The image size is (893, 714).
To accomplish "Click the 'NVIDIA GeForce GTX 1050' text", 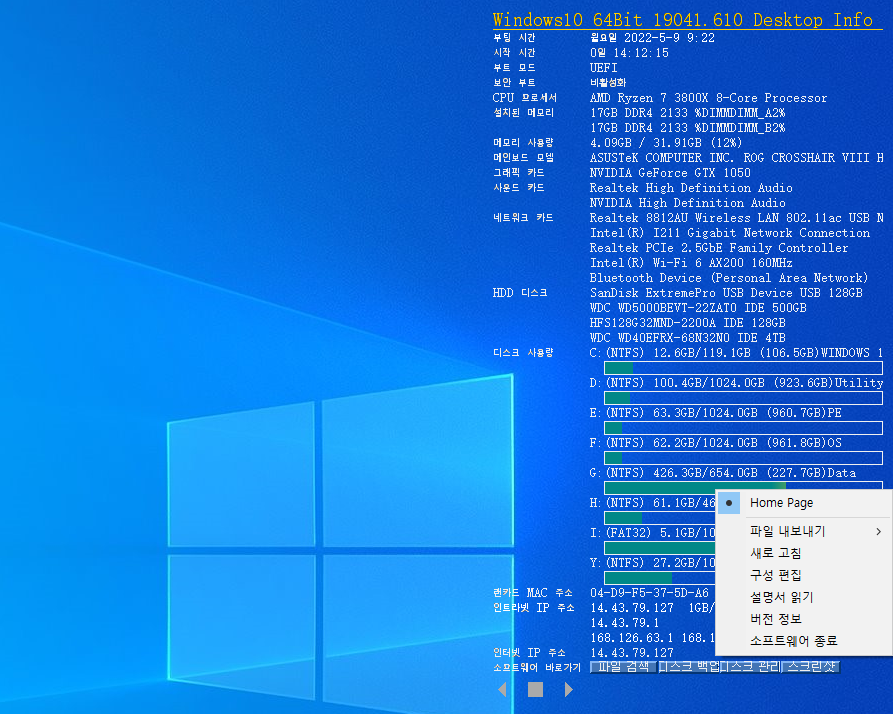I will [x=670, y=173].
